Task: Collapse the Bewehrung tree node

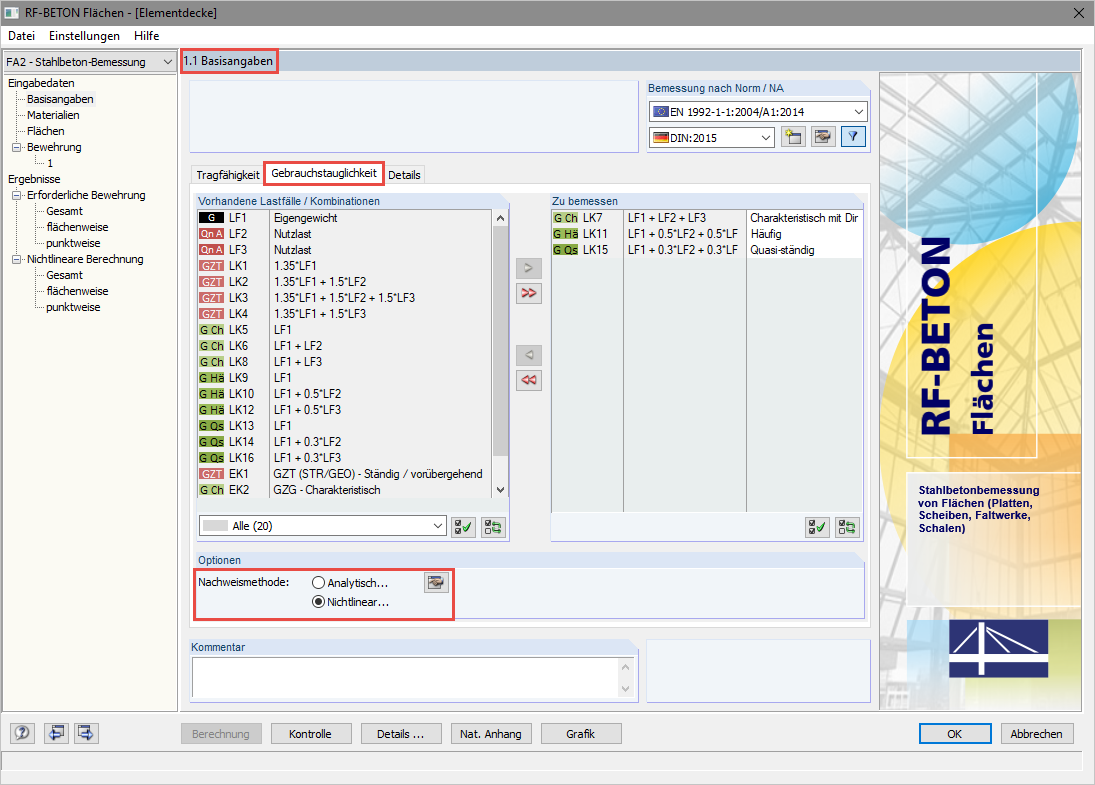Action: 16,147
